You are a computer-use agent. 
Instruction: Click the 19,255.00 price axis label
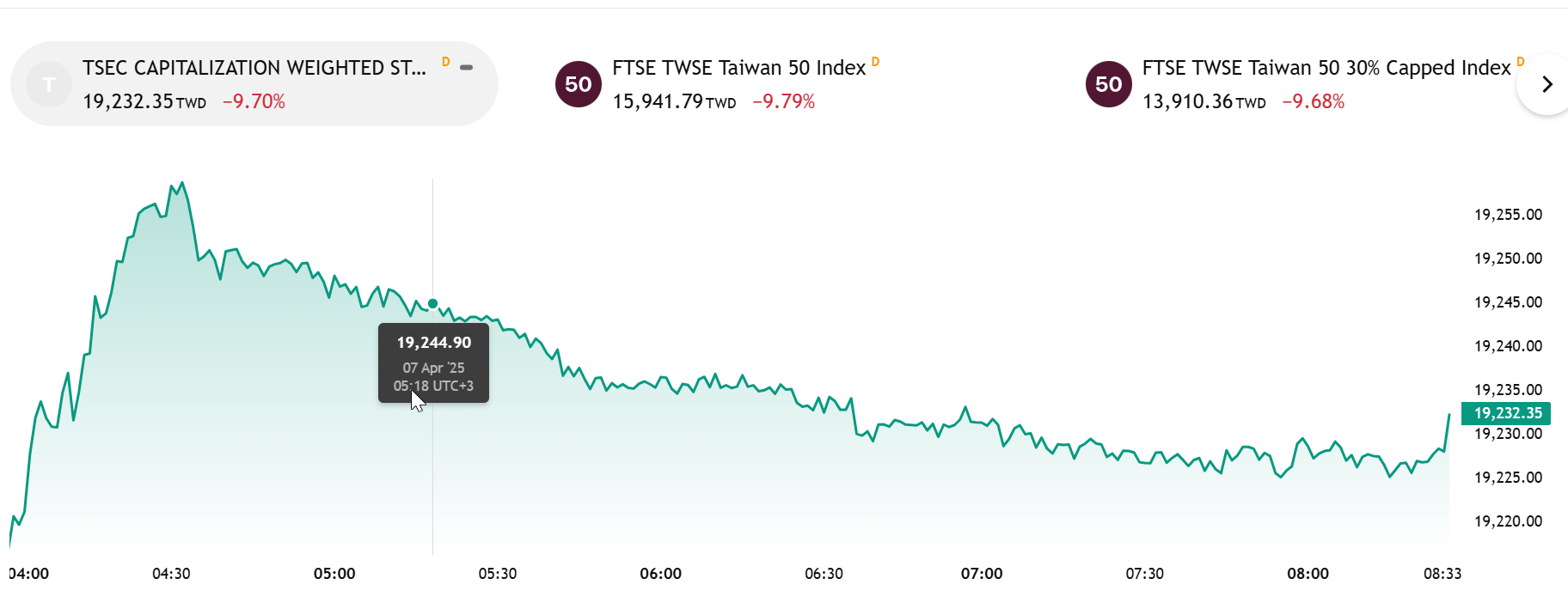pos(1508,215)
